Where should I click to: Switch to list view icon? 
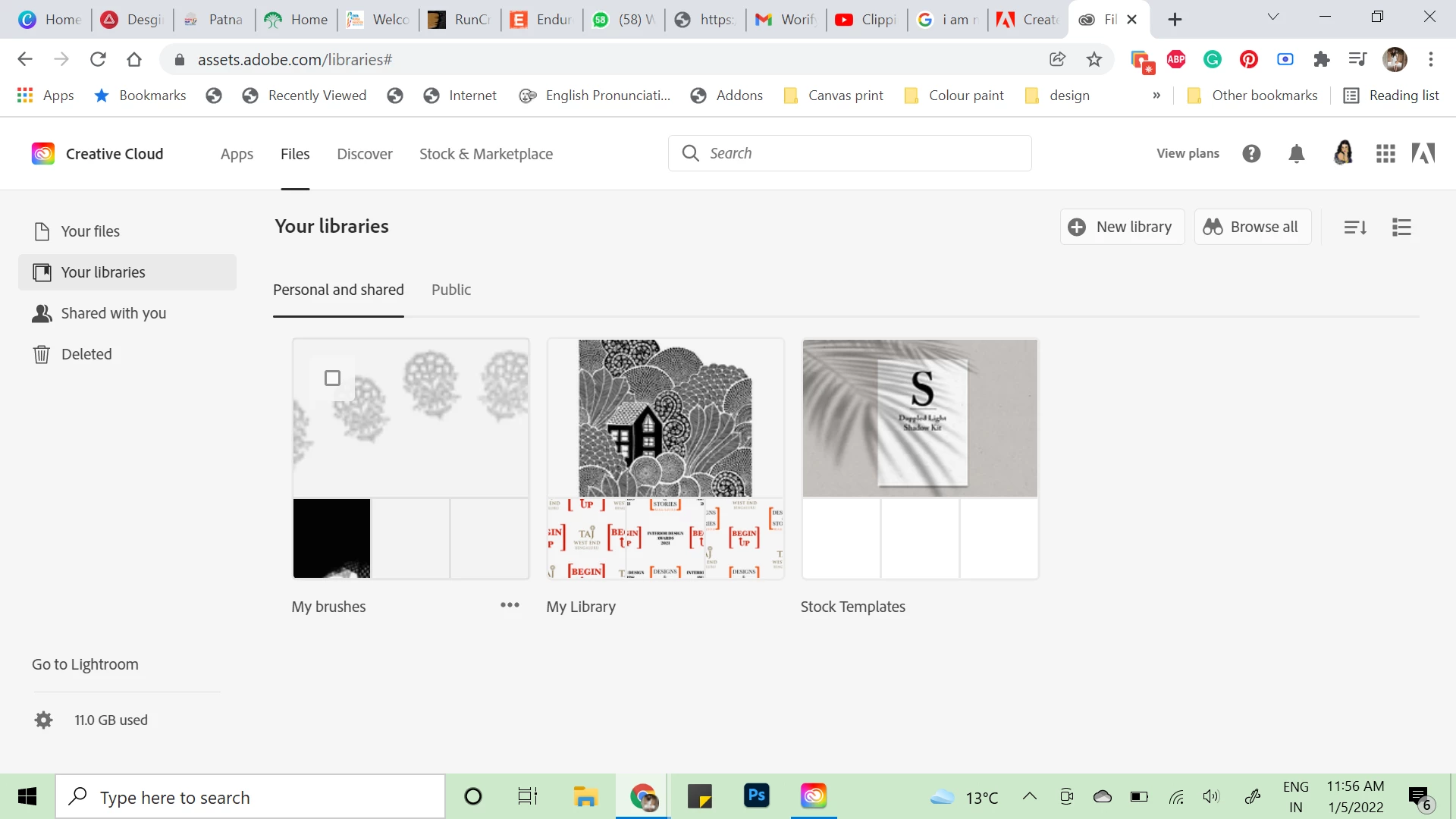pyautogui.click(x=1401, y=227)
